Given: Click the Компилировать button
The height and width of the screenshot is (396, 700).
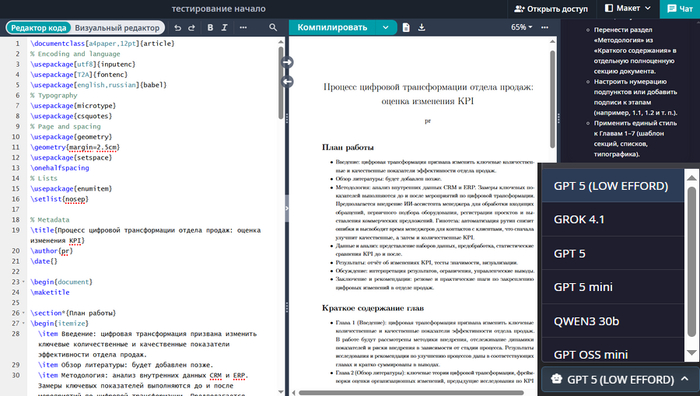Looking at the screenshot, I should click(x=332, y=28).
